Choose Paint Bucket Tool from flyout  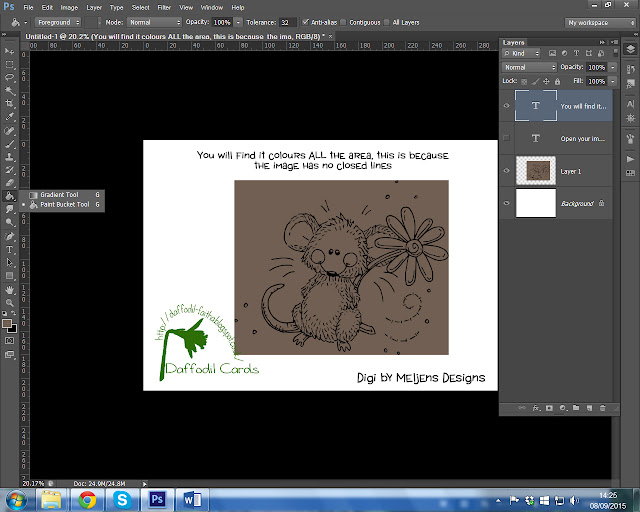tap(64, 205)
